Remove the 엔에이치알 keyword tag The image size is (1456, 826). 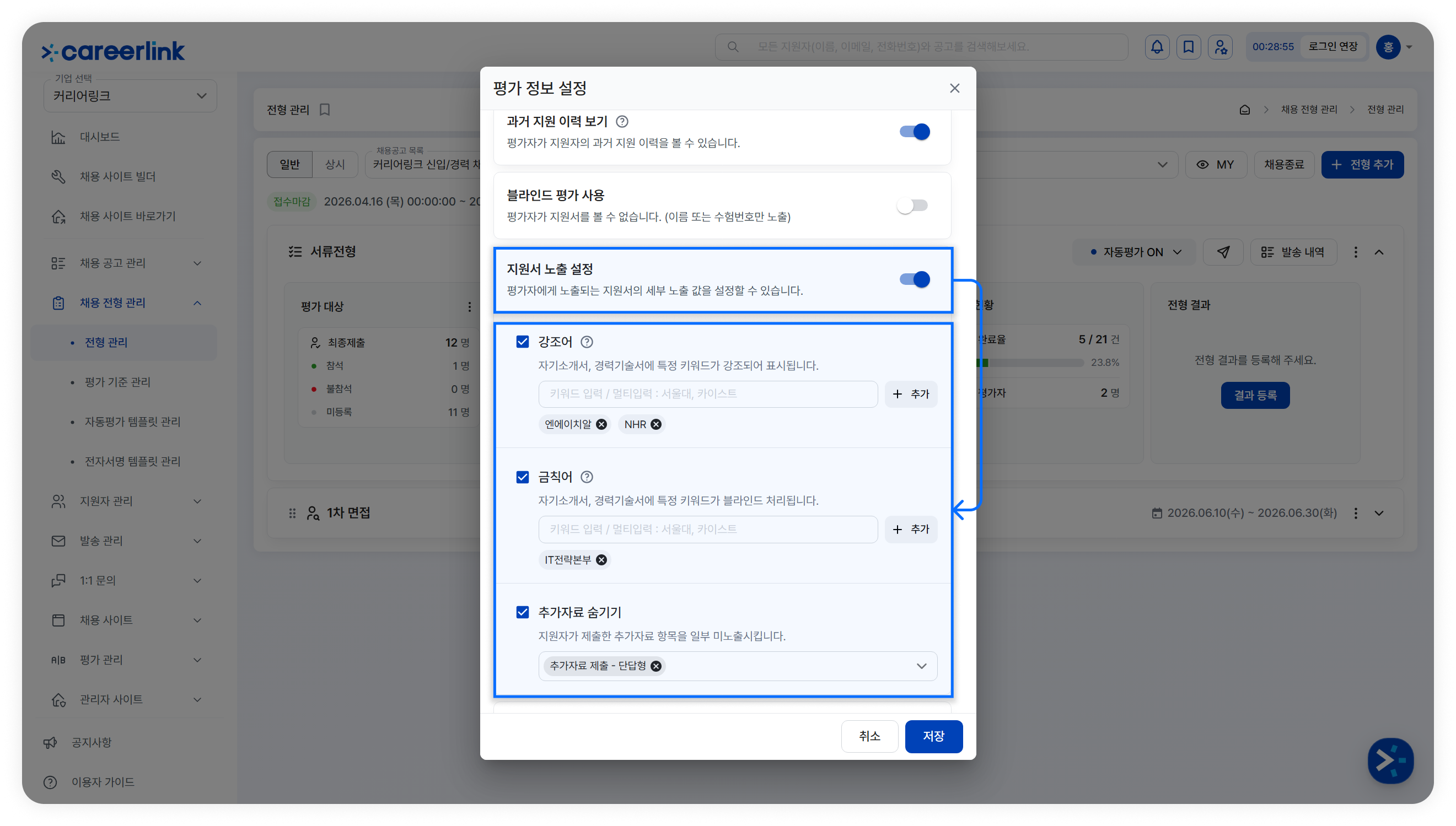(x=601, y=424)
